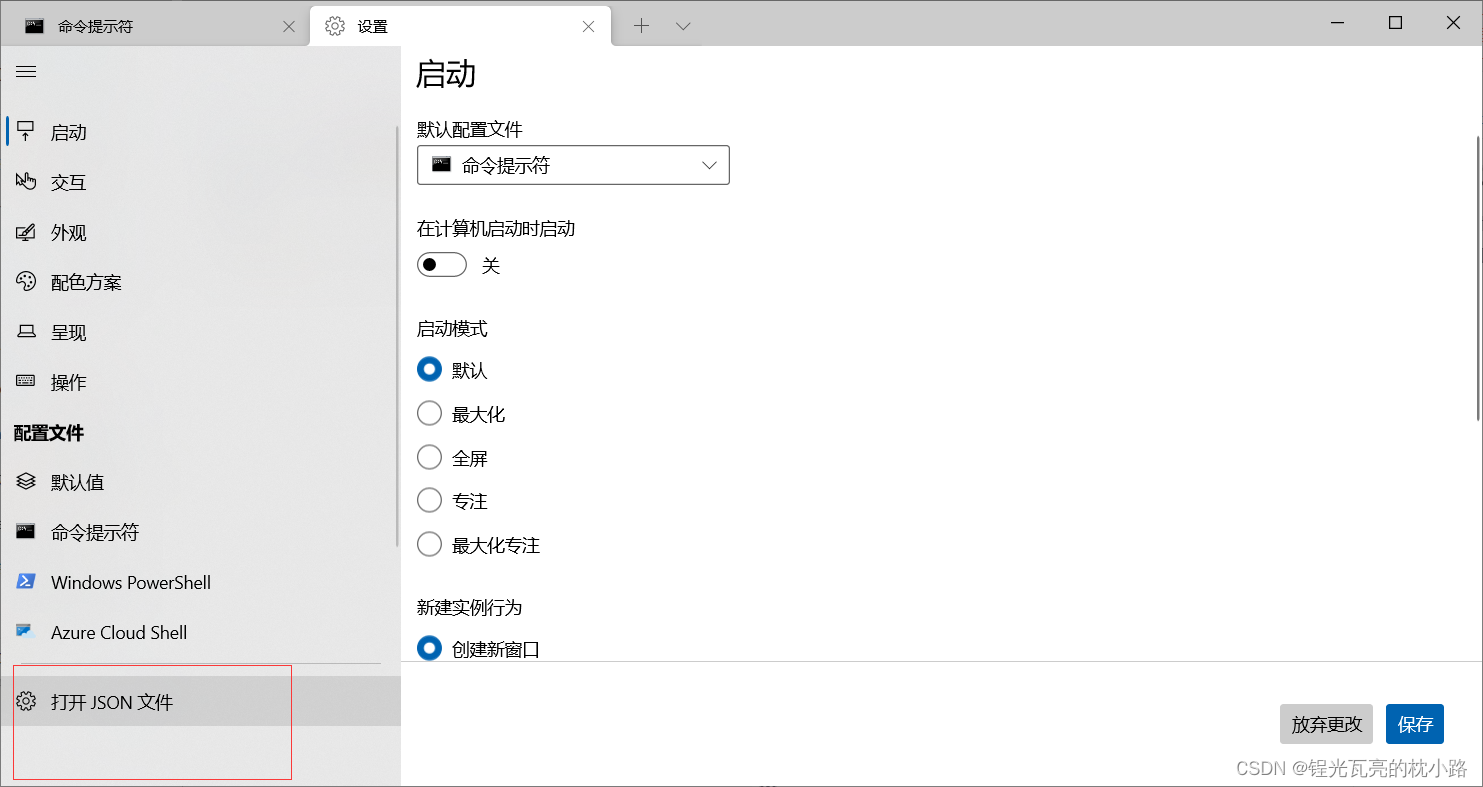Click the cmd icon on 命令提示符 tab
The height and width of the screenshot is (787, 1483).
34,26
